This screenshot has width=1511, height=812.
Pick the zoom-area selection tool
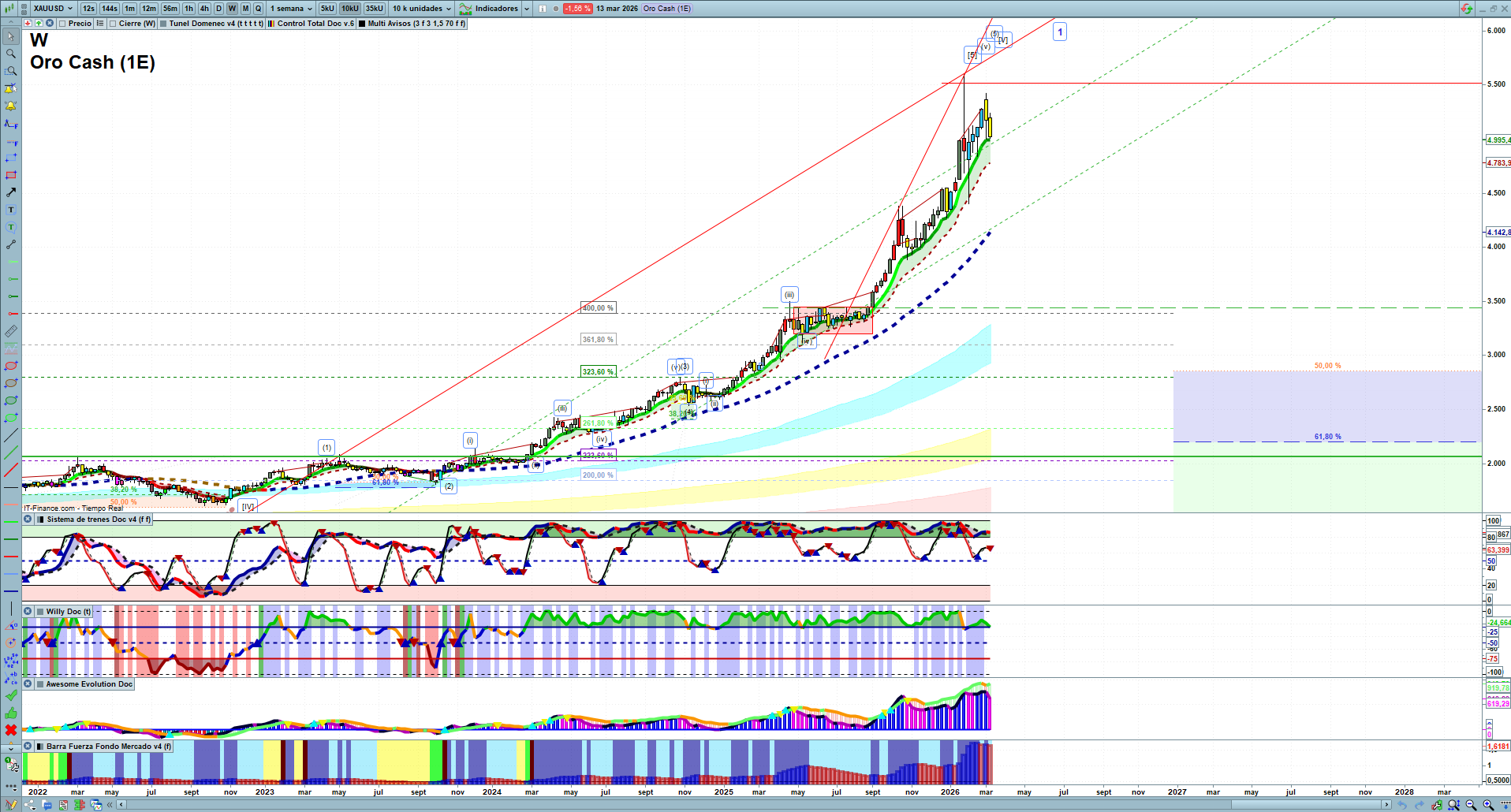(x=11, y=71)
